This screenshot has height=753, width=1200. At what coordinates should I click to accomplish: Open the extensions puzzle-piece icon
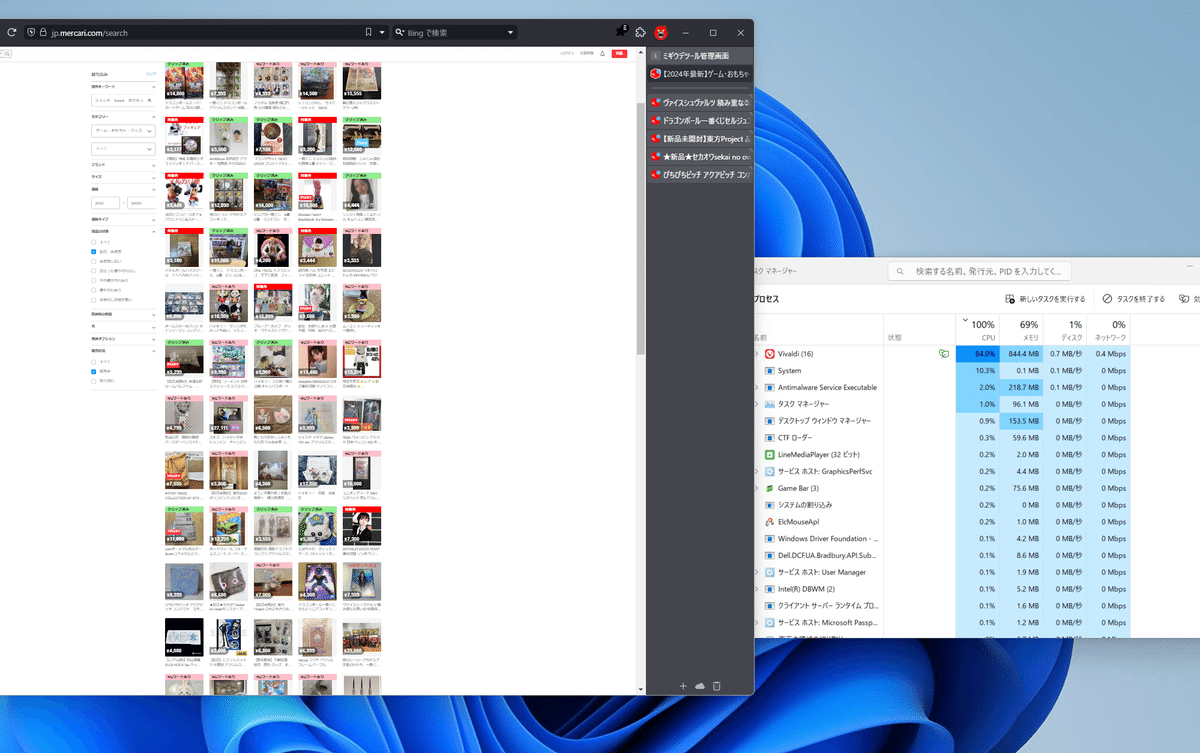641,32
